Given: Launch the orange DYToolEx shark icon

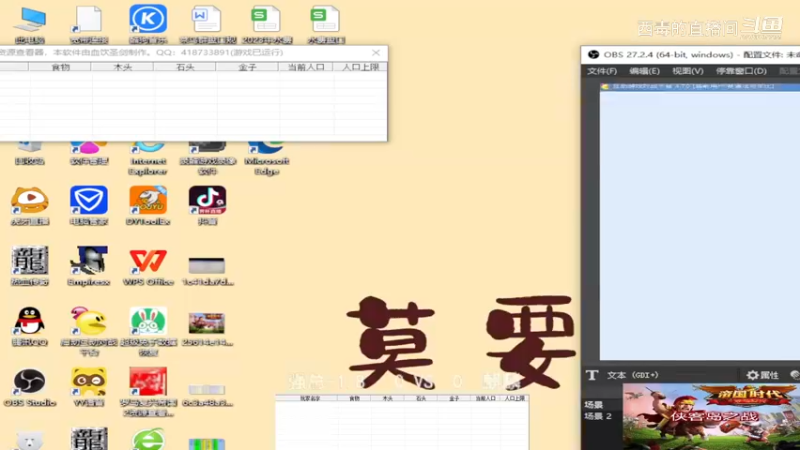Looking at the screenshot, I should coord(148,200).
